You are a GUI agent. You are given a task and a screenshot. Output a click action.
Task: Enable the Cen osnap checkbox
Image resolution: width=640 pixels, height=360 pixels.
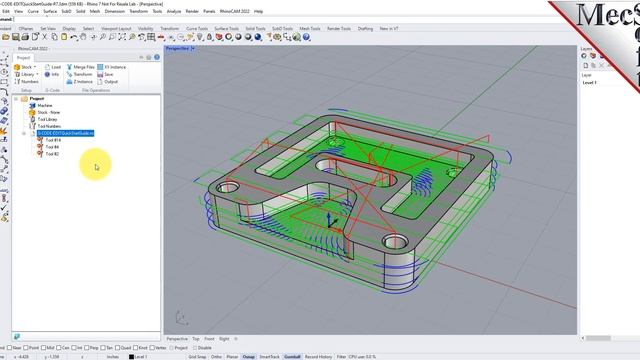coord(59,348)
